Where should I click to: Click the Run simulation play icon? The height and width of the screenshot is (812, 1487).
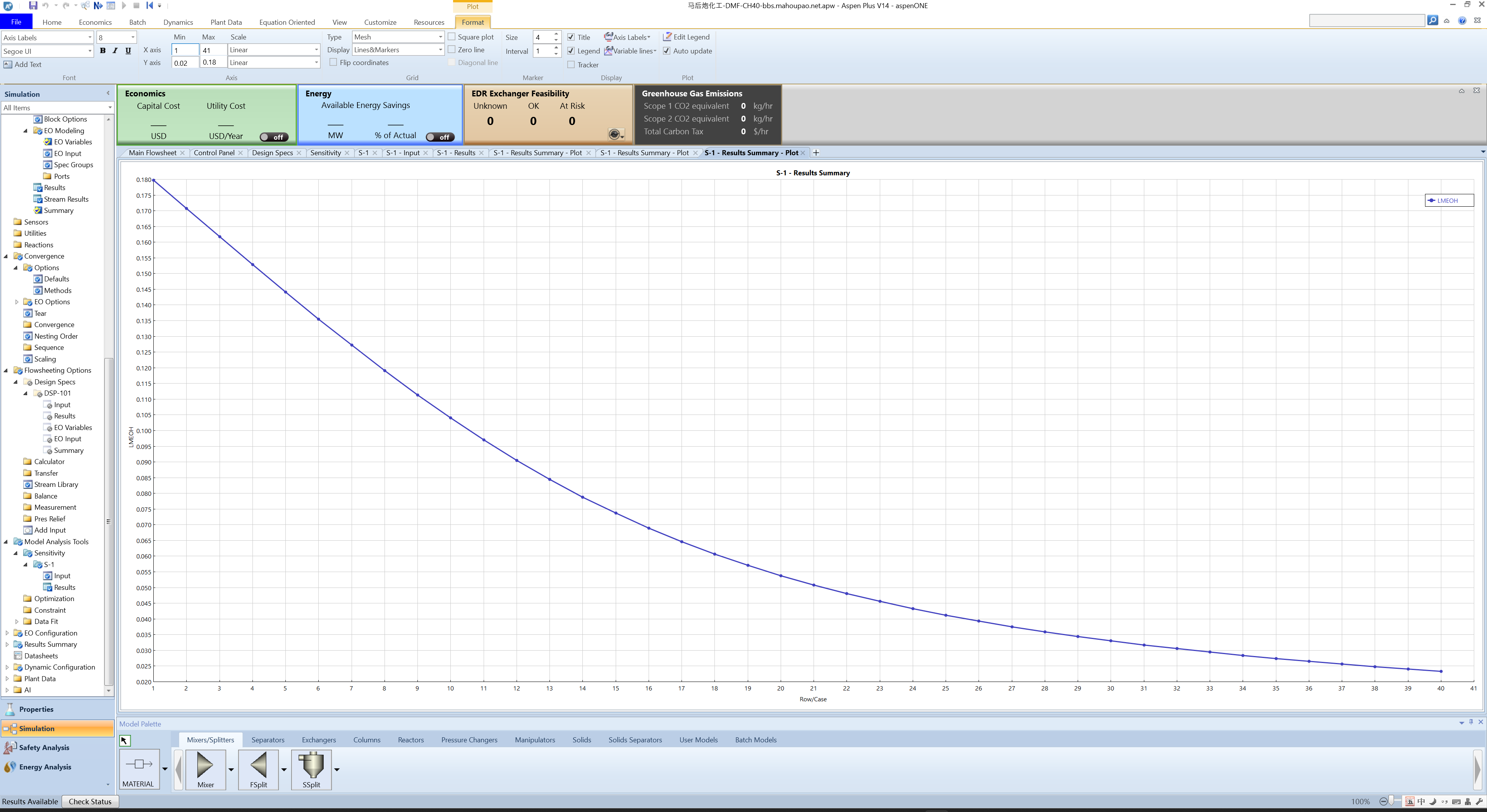[124, 6]
